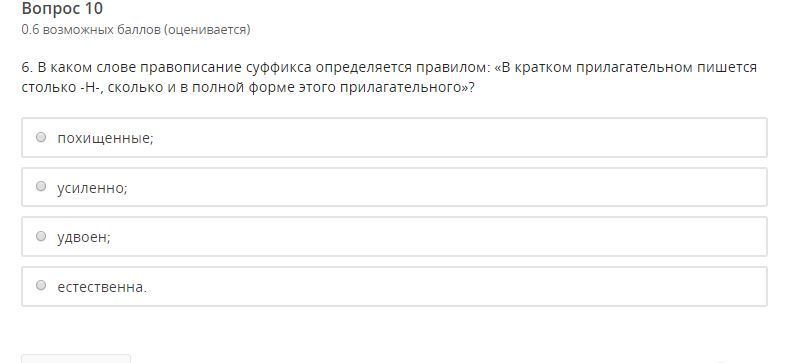Click the Вопрос 10 heading
Viewport: 788px width, 363px height.
click(62, 9)
